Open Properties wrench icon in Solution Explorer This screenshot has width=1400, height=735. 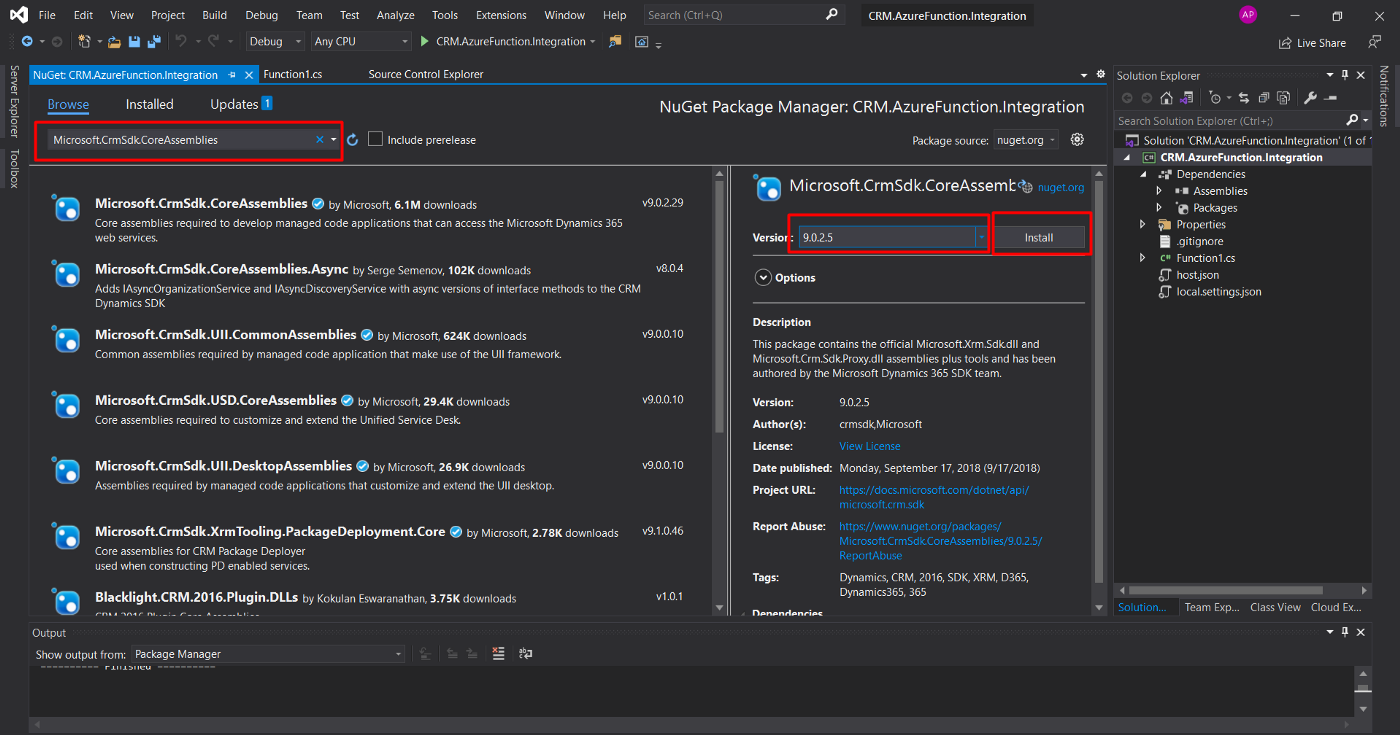(1310, 98)
